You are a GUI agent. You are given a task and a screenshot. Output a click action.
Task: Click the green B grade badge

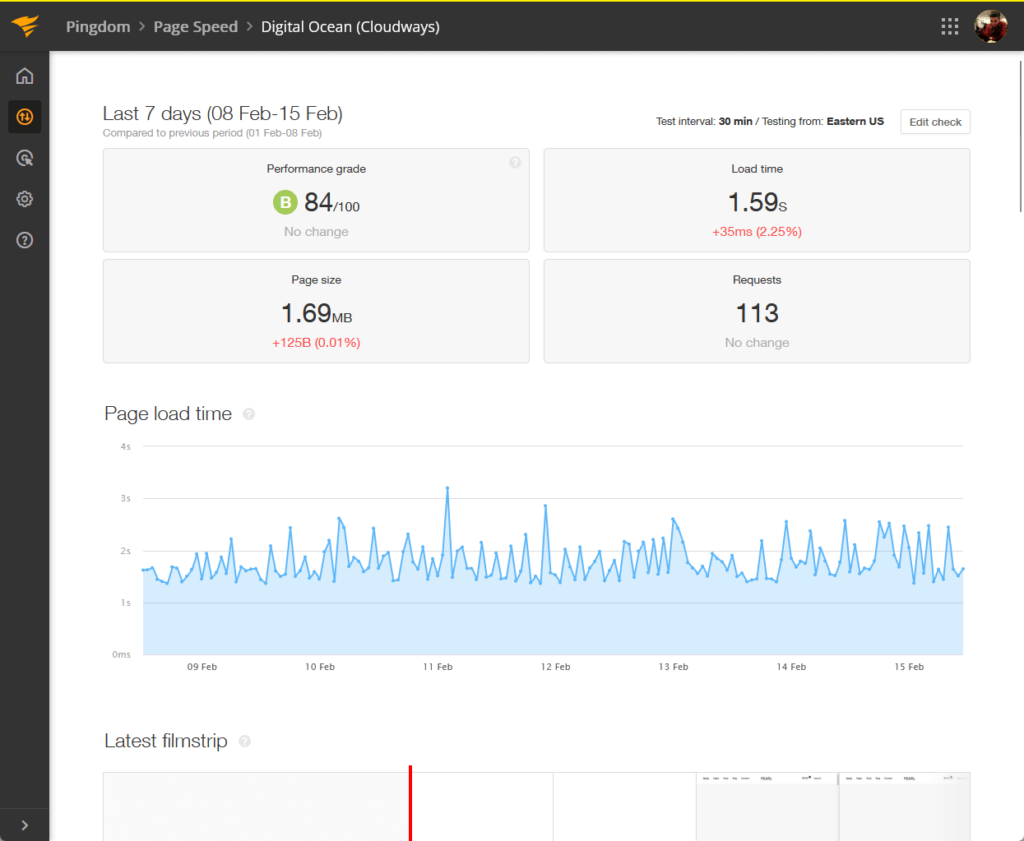coord(285,202)
